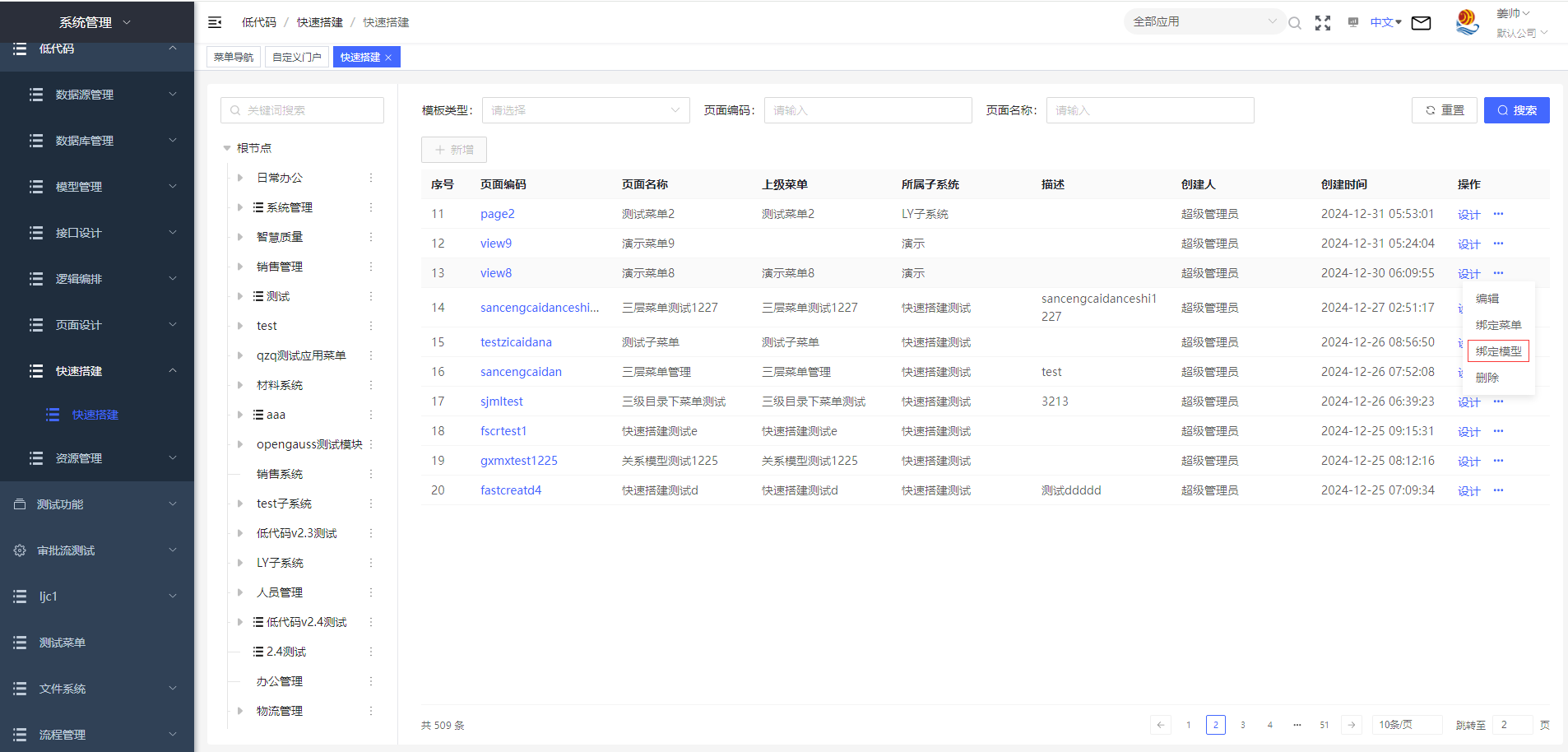1568x752 pixels.
Task: Close the 快速搭建 tab
Action: point(388,58)
